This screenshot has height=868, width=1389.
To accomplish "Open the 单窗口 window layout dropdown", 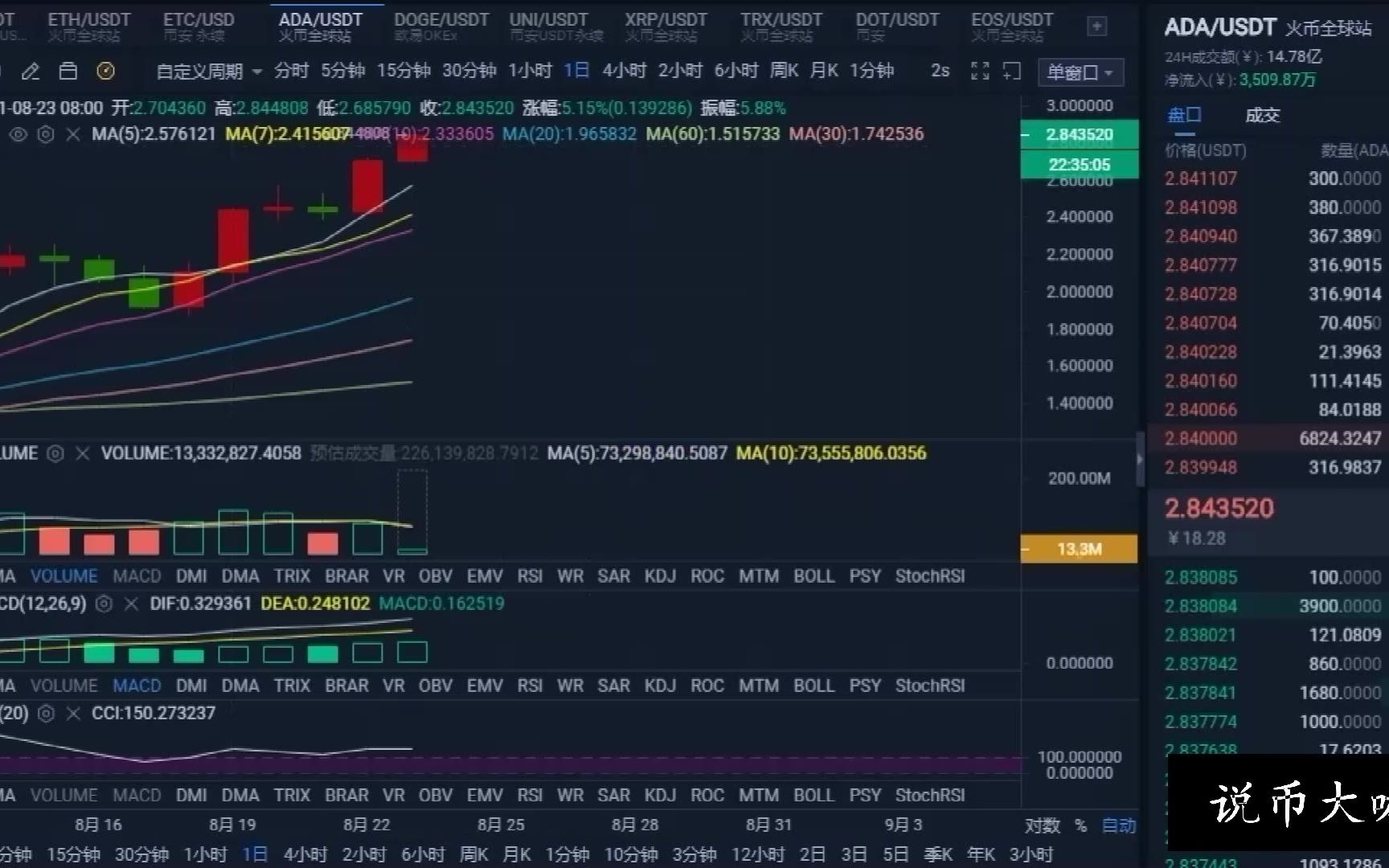I will pyautogui.click(x=1080, y=72).
